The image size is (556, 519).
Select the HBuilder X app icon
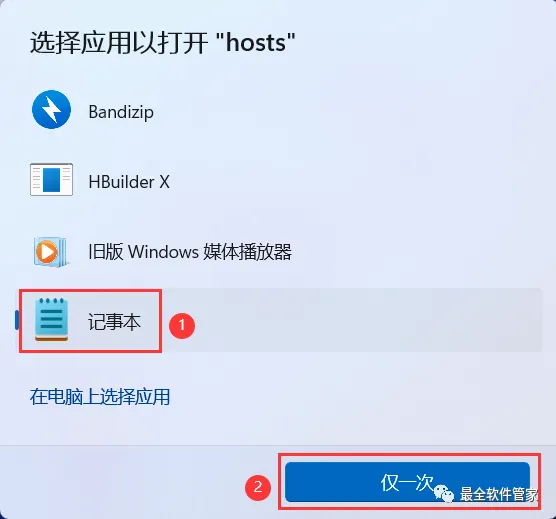(51, 179)
